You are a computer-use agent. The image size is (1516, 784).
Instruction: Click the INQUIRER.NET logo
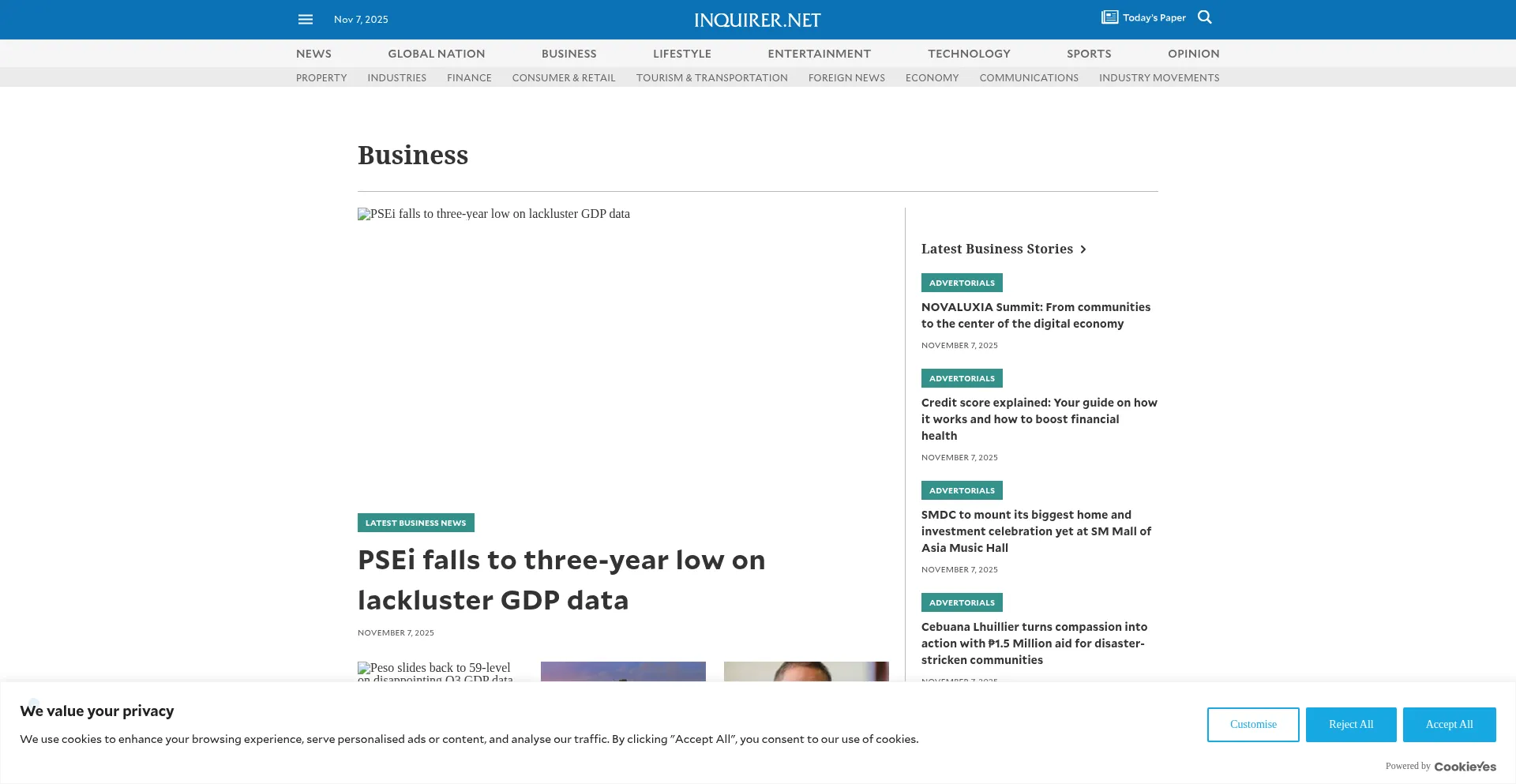757,21
